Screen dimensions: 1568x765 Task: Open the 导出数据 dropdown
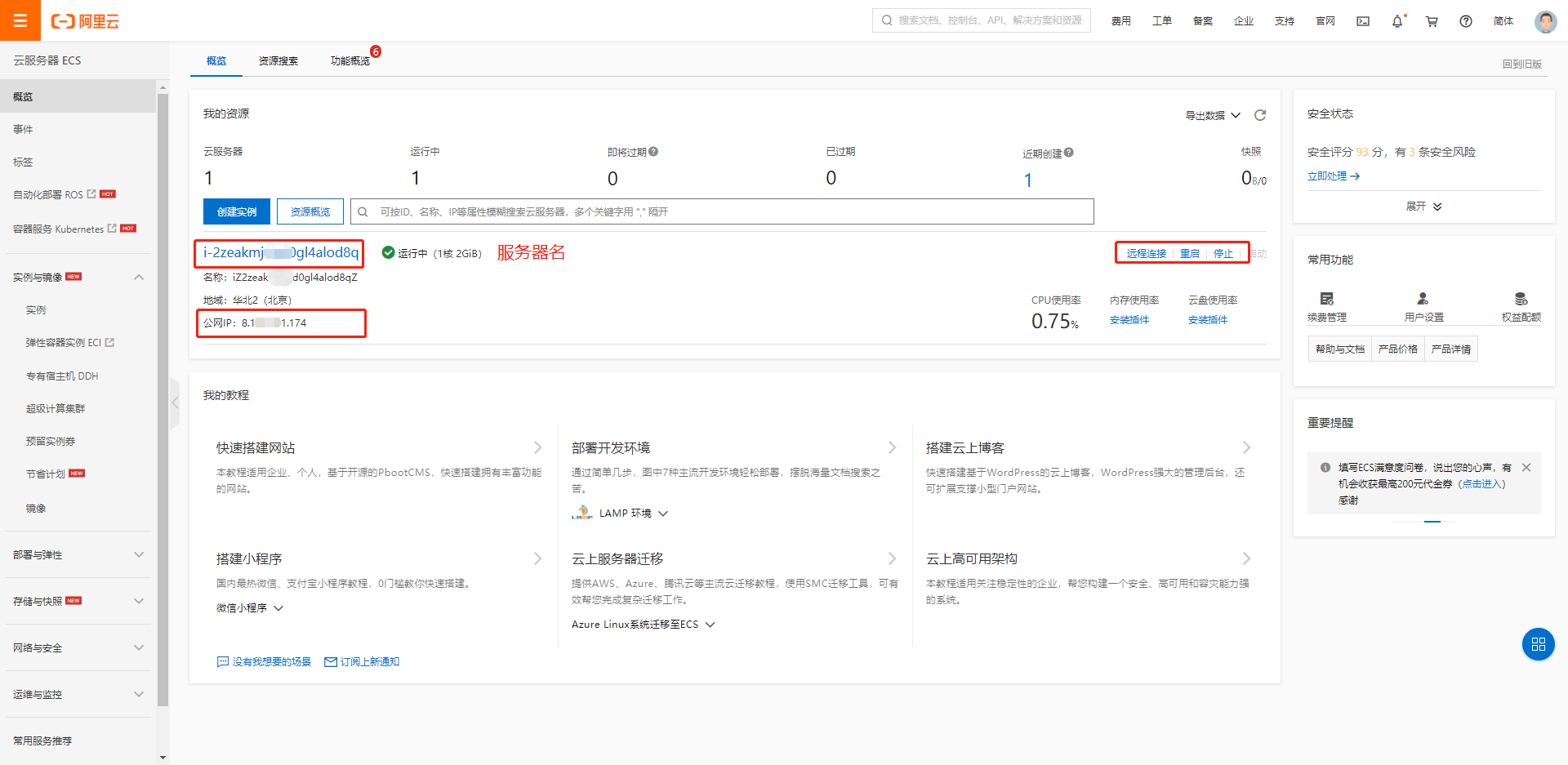point(1213,116)
